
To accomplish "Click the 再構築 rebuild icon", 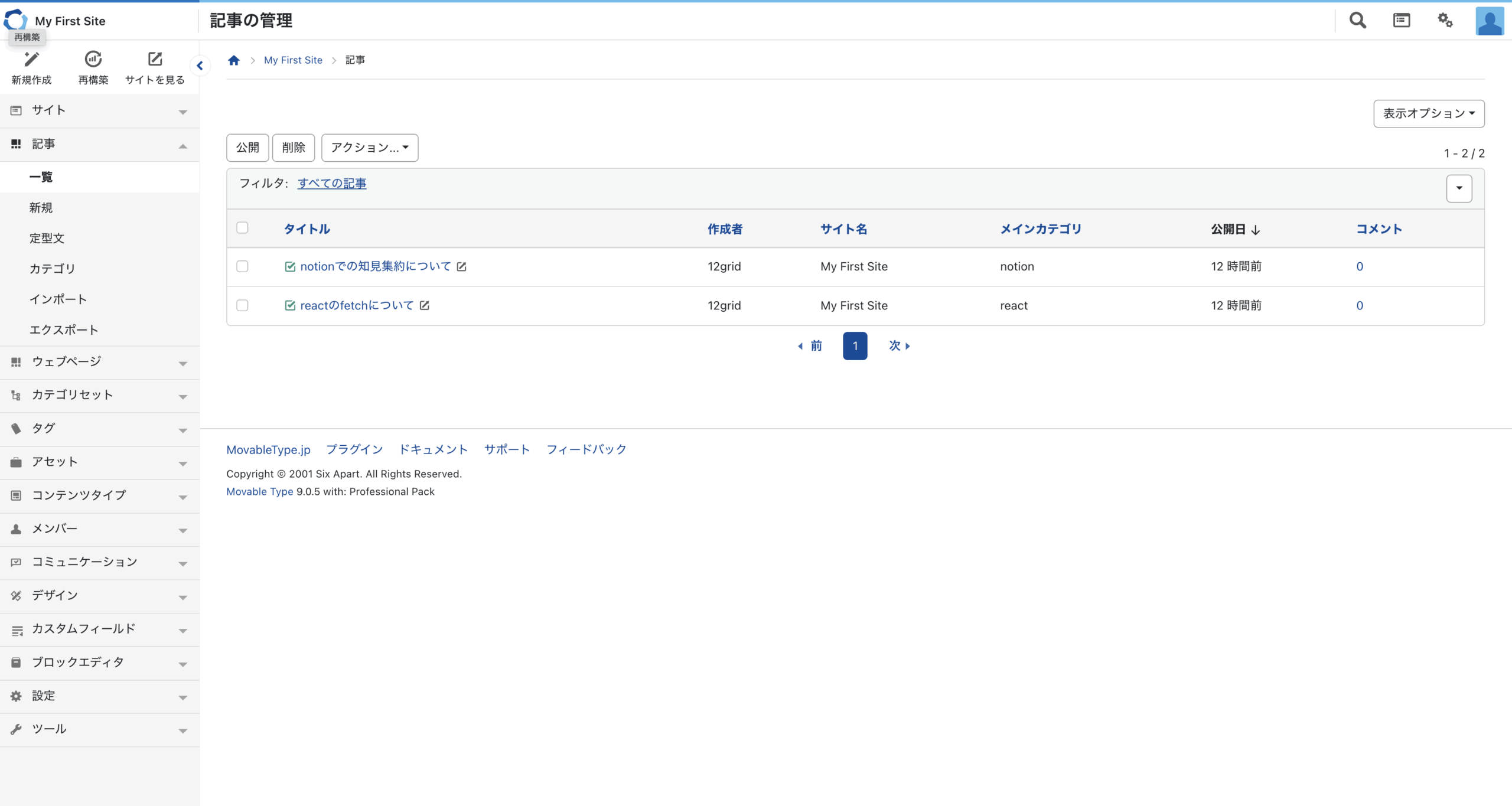I will pyautogui.click(x=93, y=59).
